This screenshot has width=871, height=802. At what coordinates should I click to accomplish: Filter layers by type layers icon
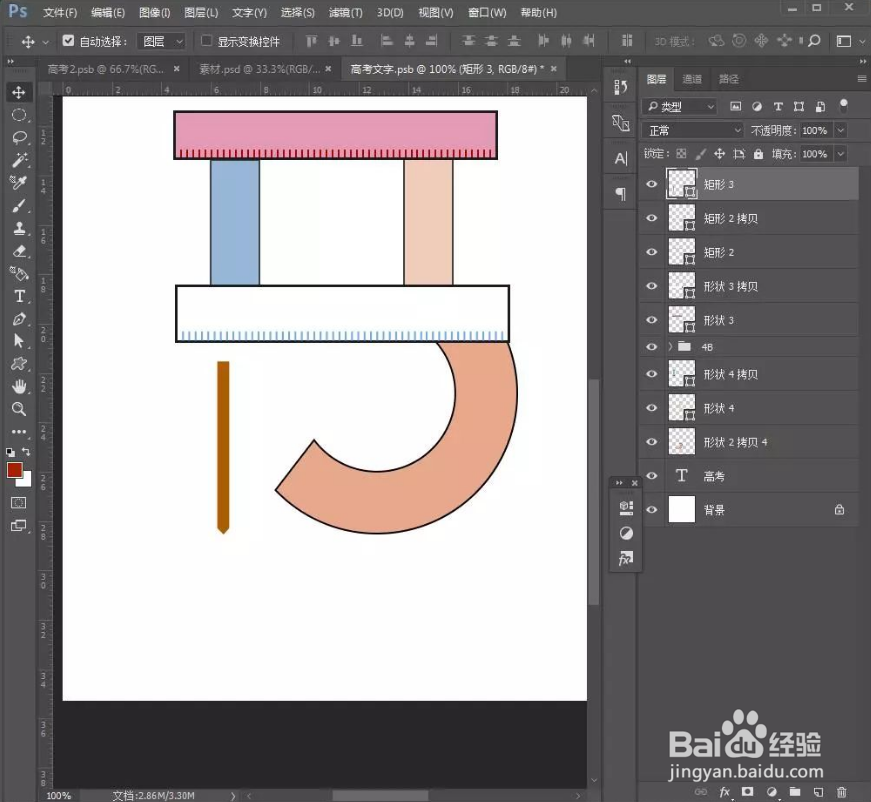click(x=778, y=106)
